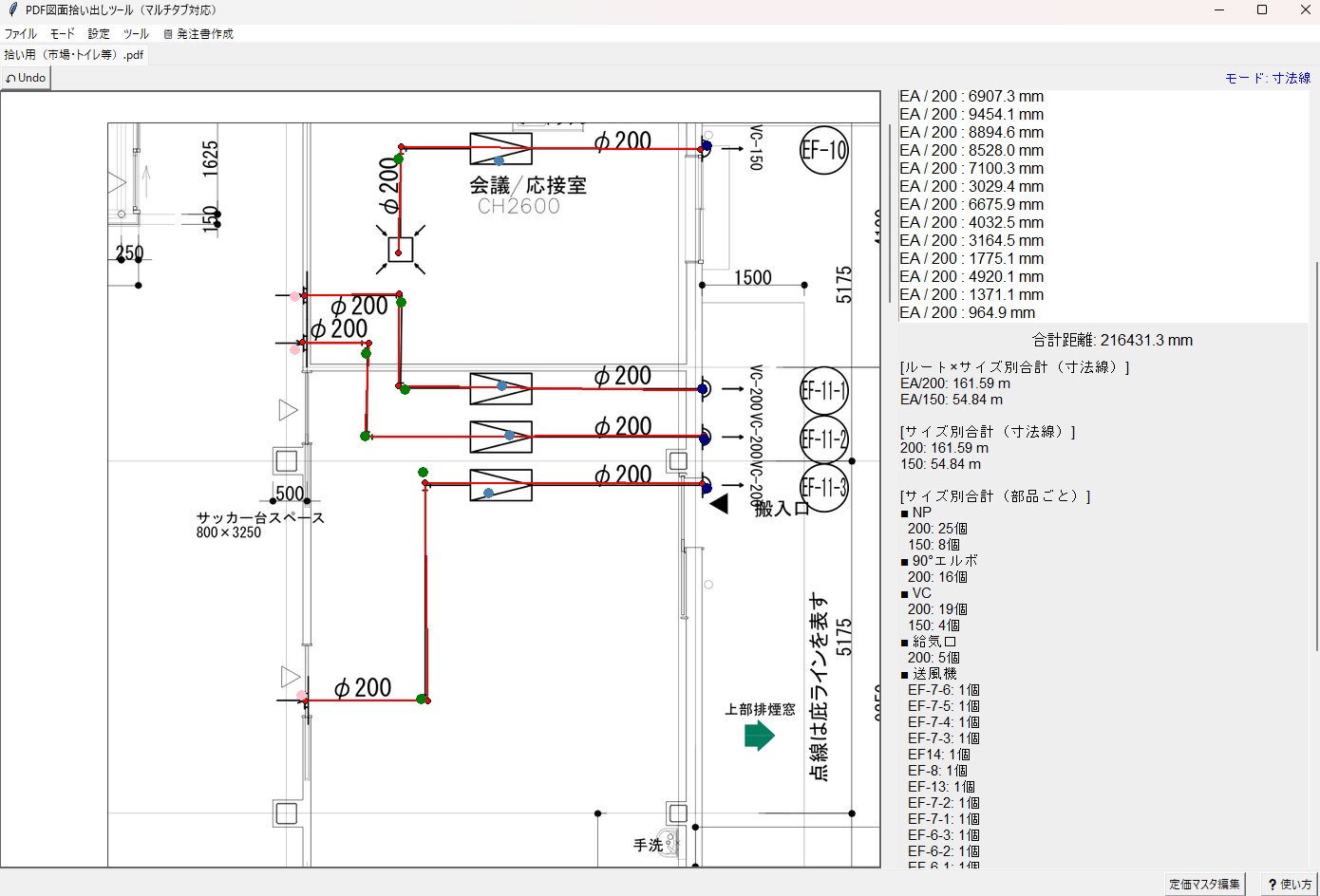The width and height of the screenshot is (1320, 896).
Task: Click the damper box on the EF-11-1 duct
Action: [x=500, y=389]
